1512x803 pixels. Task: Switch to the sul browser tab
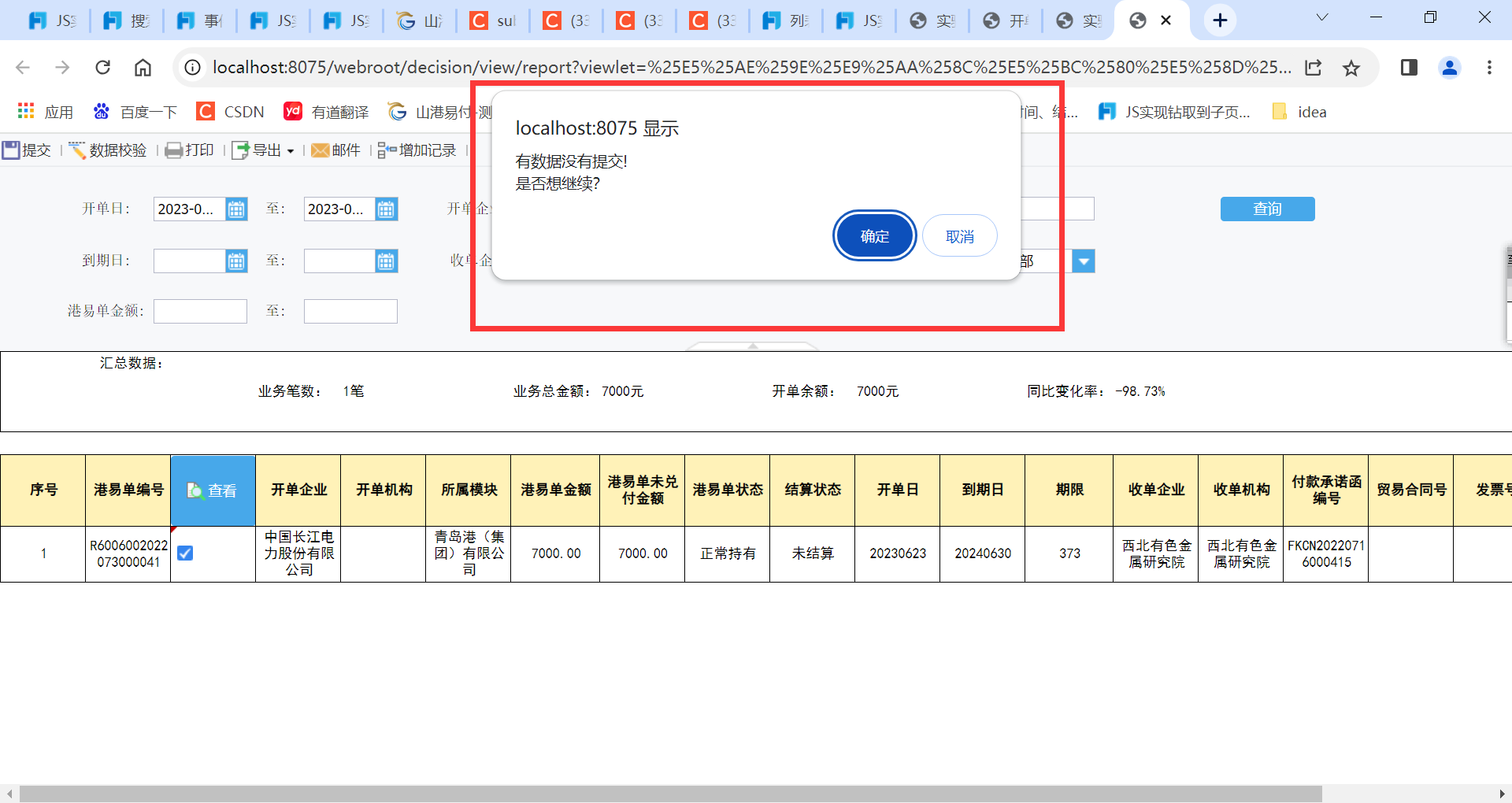[492, 20]
